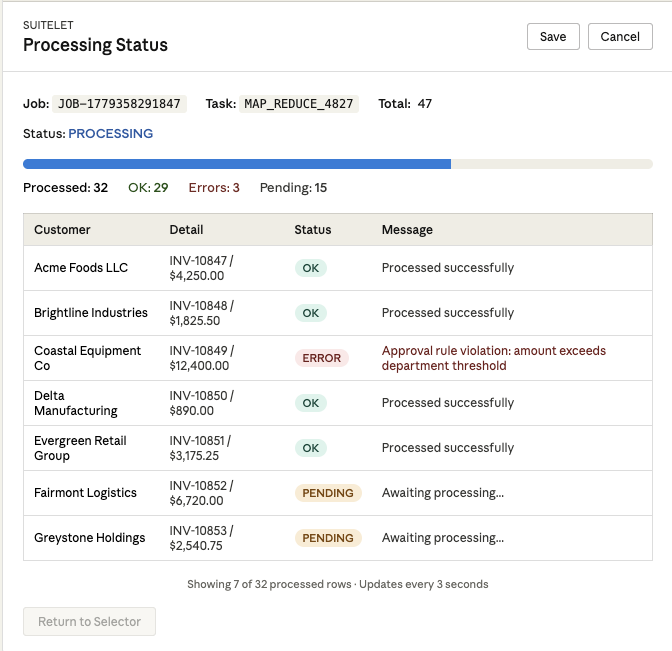Select the Delta Manufacturing customer cell
The height and width of the screenshot is (651, 672).
76,403
